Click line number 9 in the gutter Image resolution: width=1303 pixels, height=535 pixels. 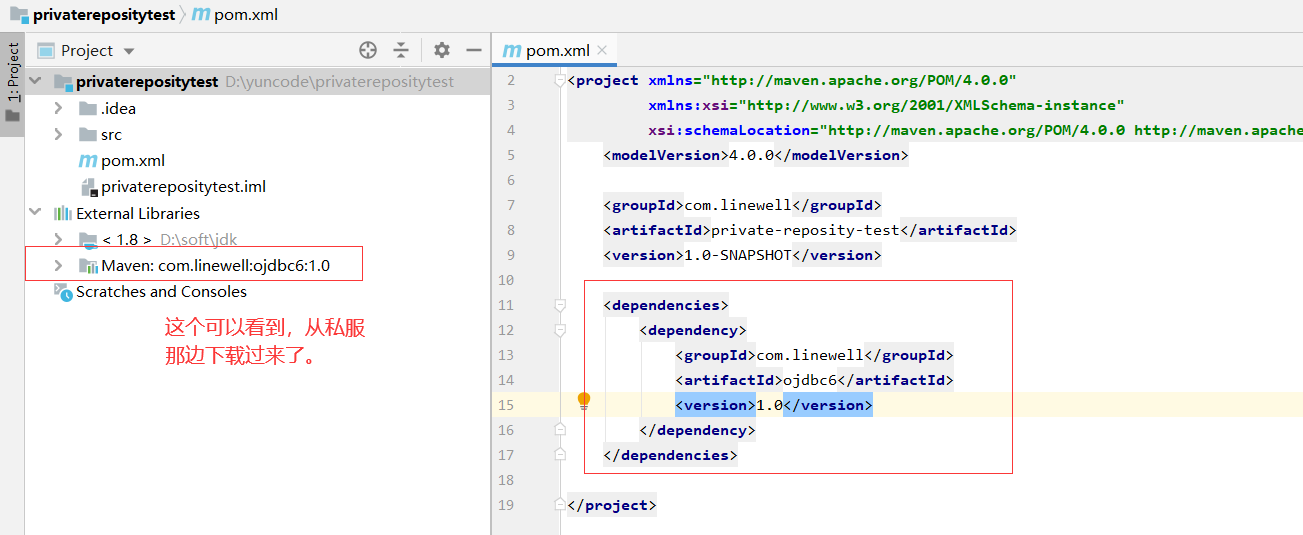[511, 255]
